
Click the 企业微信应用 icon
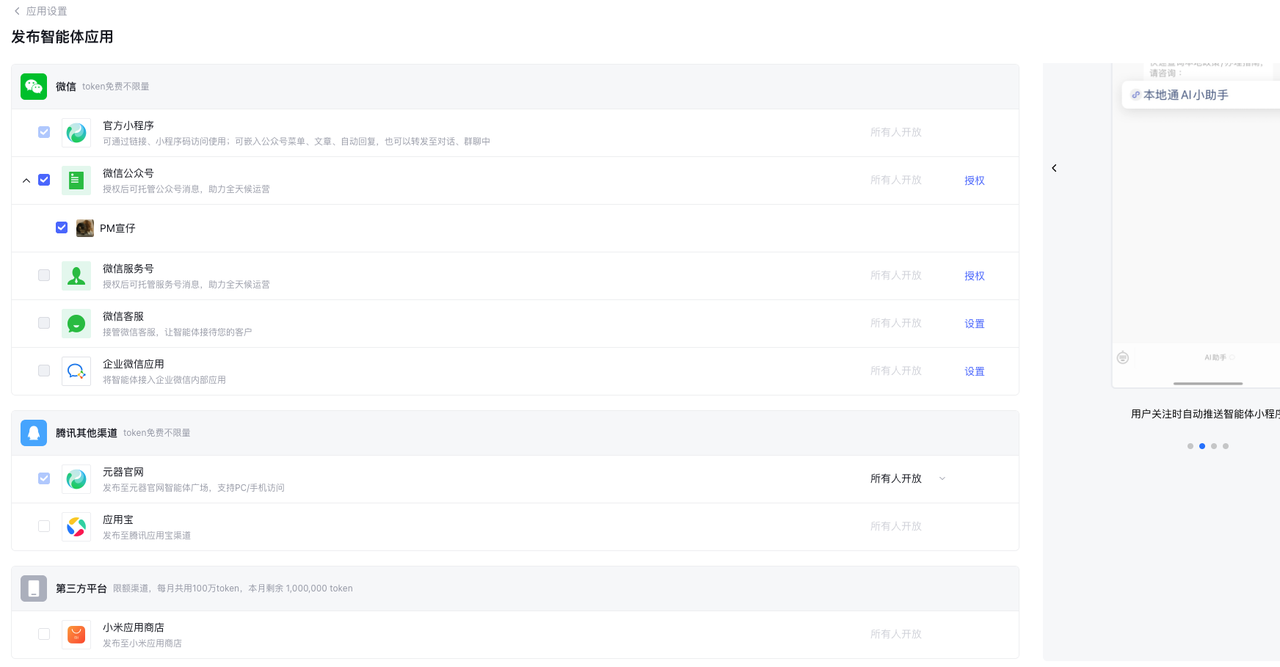tap(76, 371)
